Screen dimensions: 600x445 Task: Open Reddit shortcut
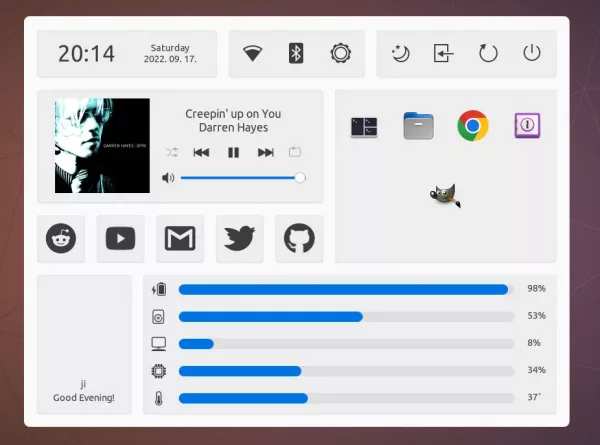click(61, 238)
